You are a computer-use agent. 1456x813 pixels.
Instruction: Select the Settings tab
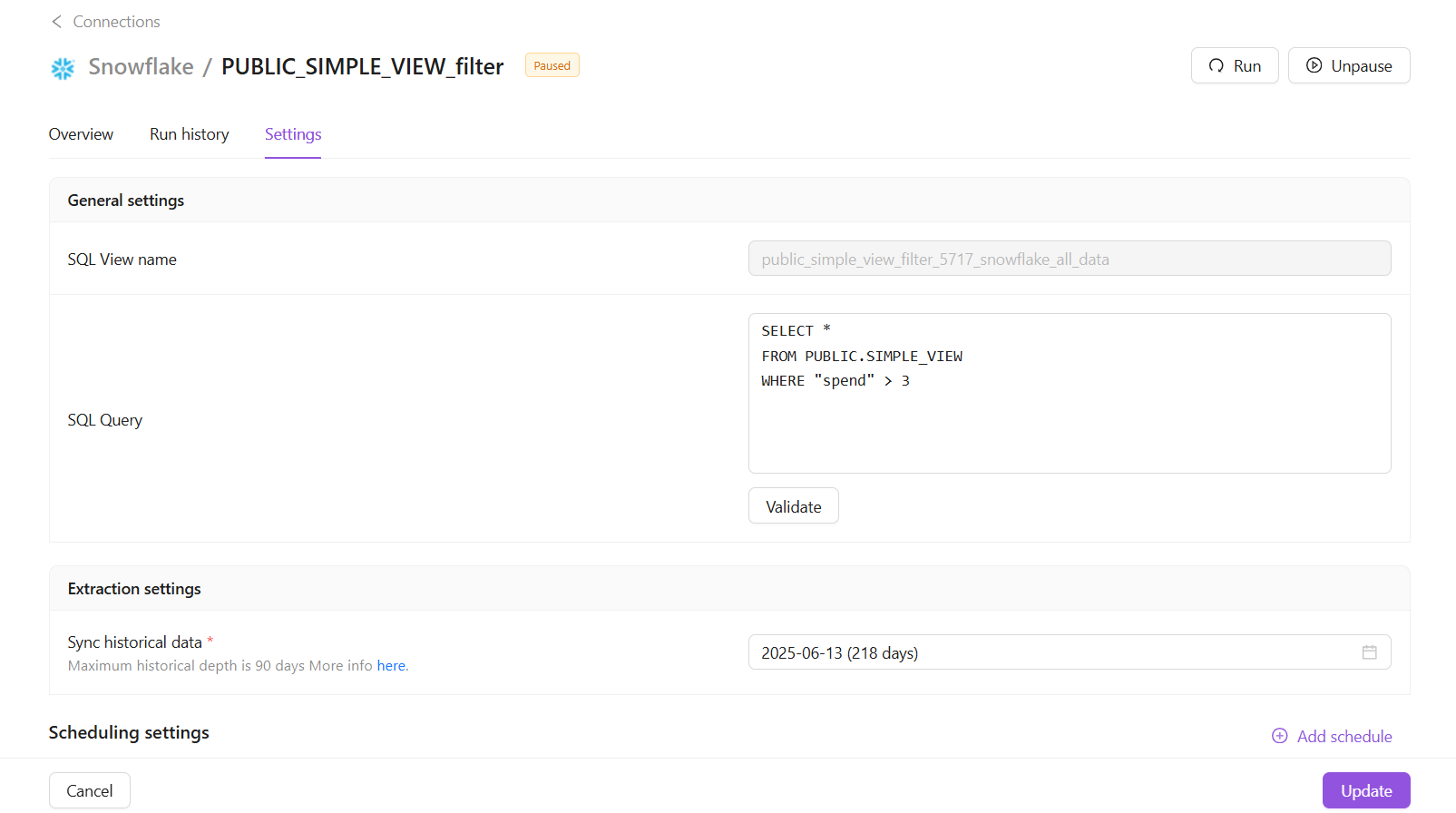click(x=293, y=134)
